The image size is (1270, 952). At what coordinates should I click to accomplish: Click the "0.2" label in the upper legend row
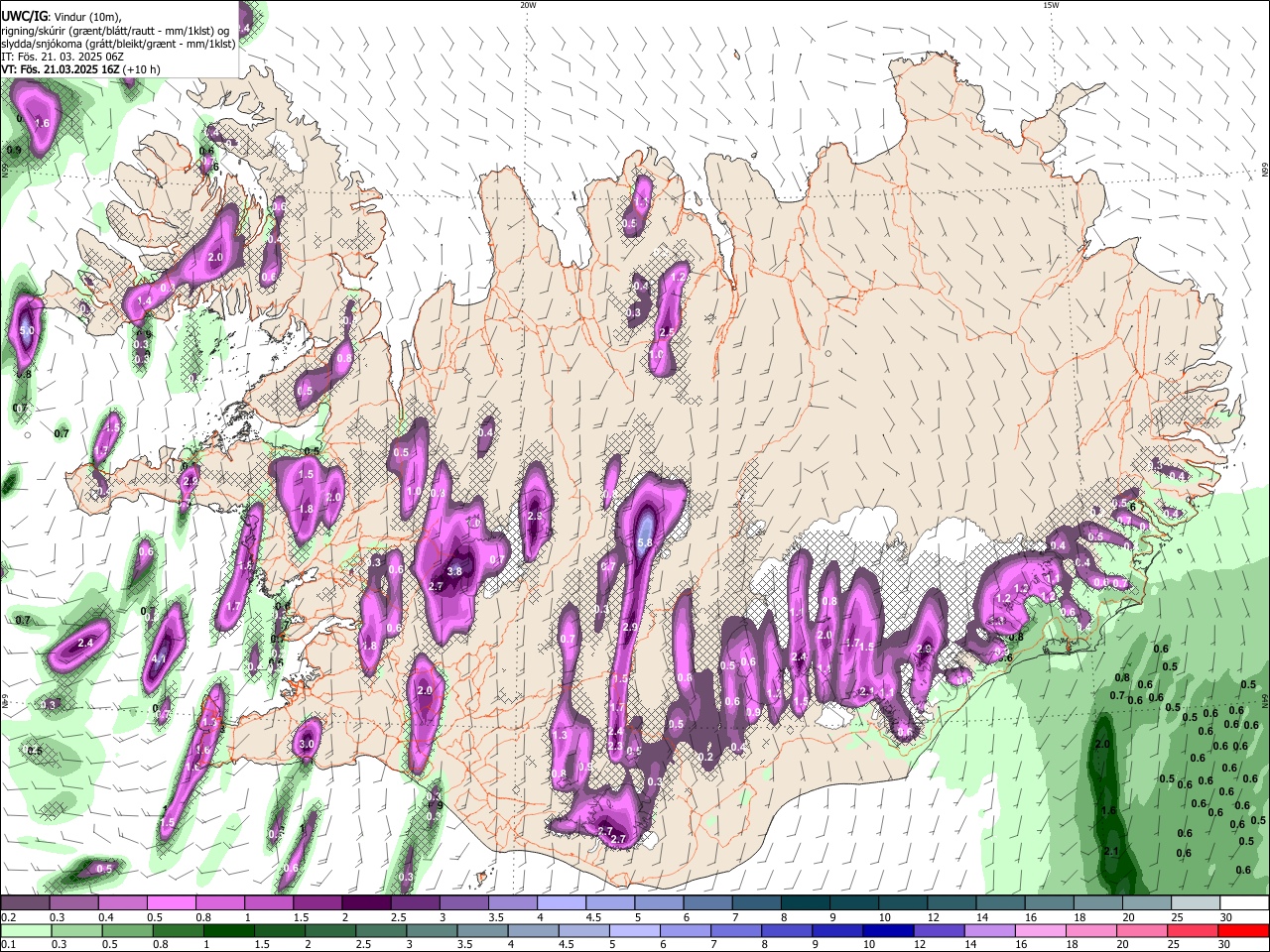[x=8, y=918]
